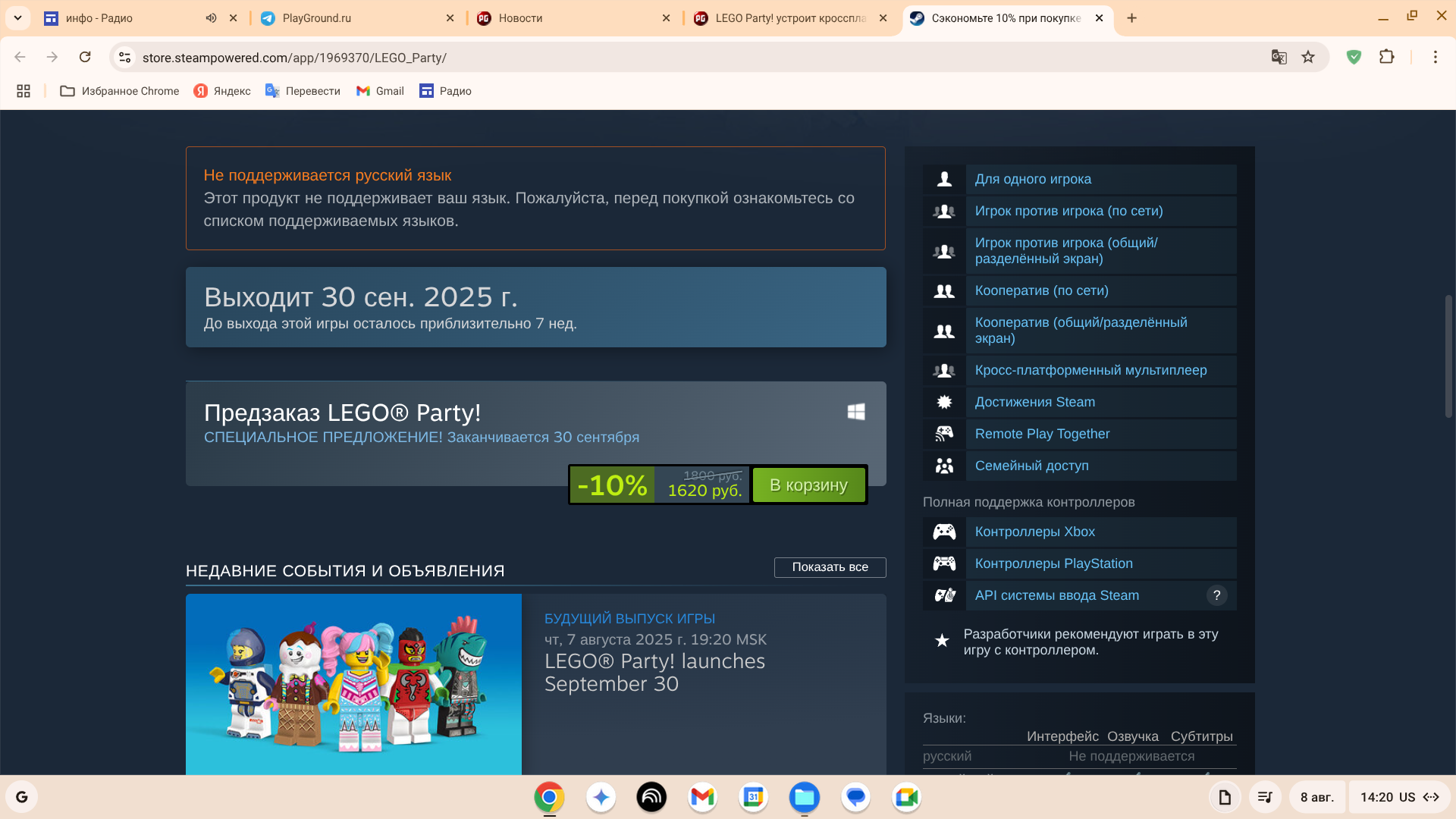The width and height of the screenshot is (1456, 819).
Task: Open the Files app on the shelf
Action: (804, 797)
